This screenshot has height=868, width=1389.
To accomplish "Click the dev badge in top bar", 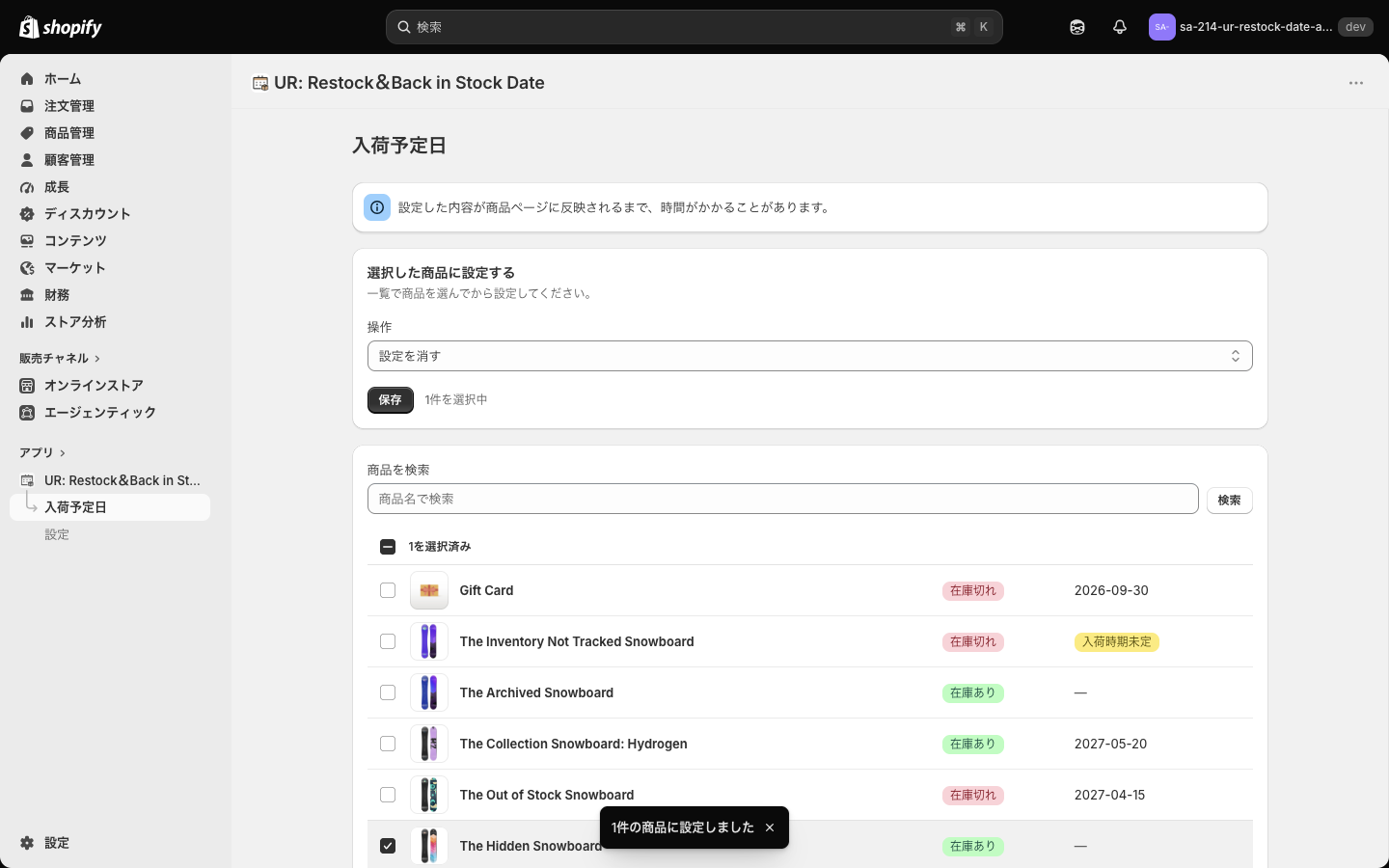I will [x=1355, y=27].
